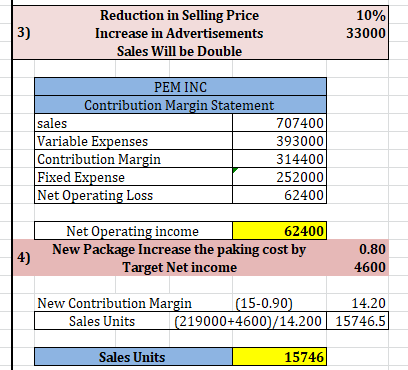Click the 0.80 packing cost value
Image resolution: width=408 pixels, height=370 pixels.
(372, 249)
